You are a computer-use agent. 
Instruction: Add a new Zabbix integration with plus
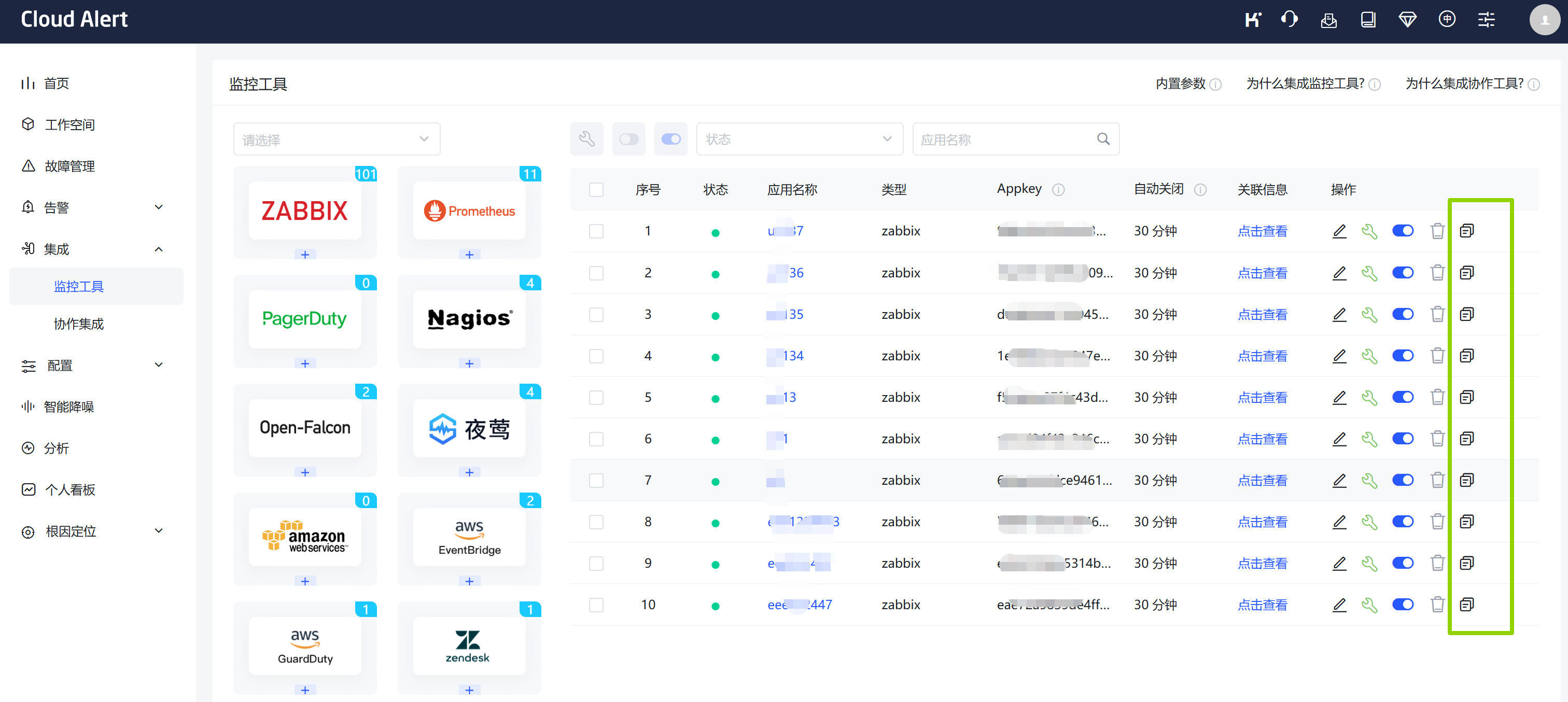tap(305, 255)
